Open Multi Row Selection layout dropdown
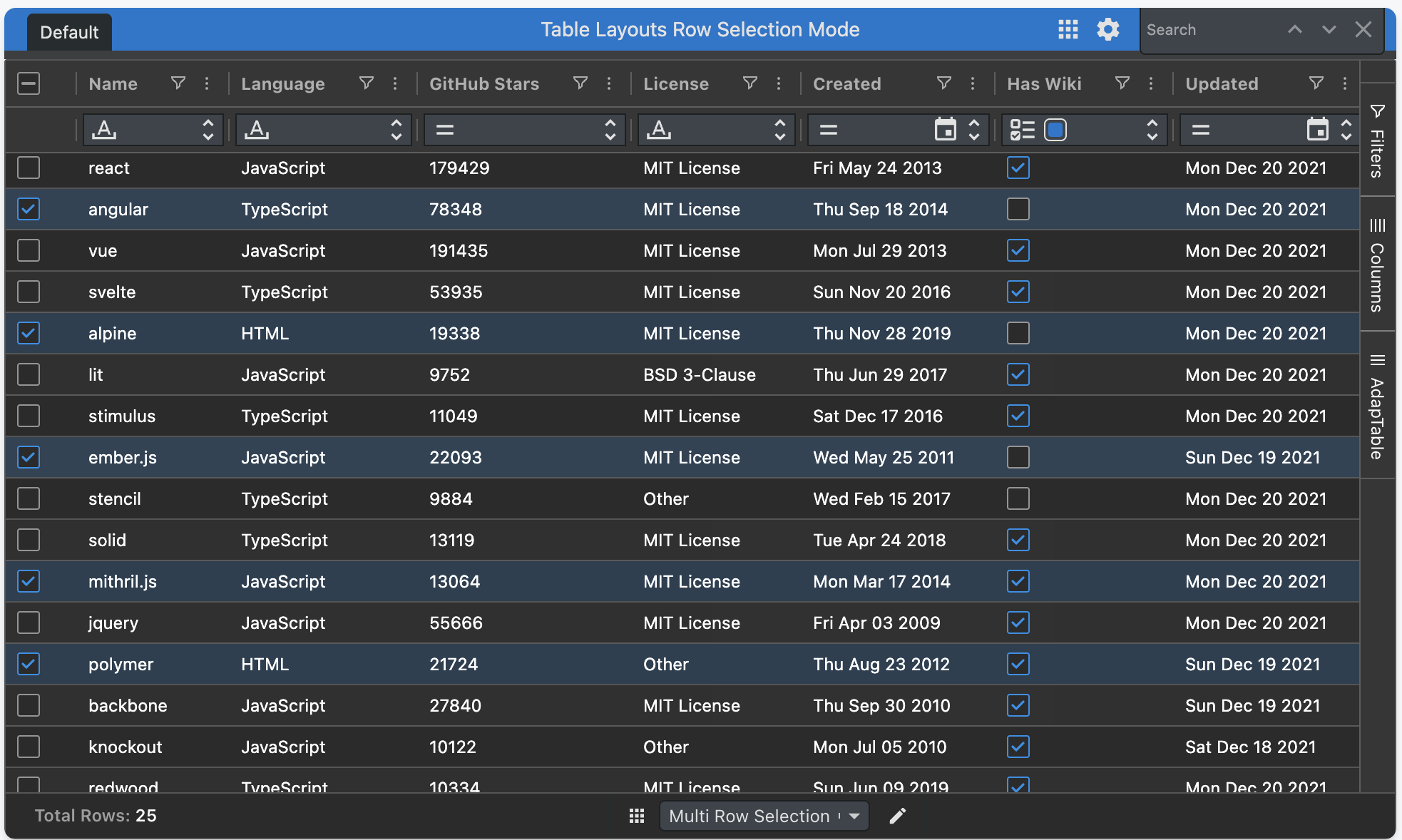The image size is (1402, 840). (764, 816)
